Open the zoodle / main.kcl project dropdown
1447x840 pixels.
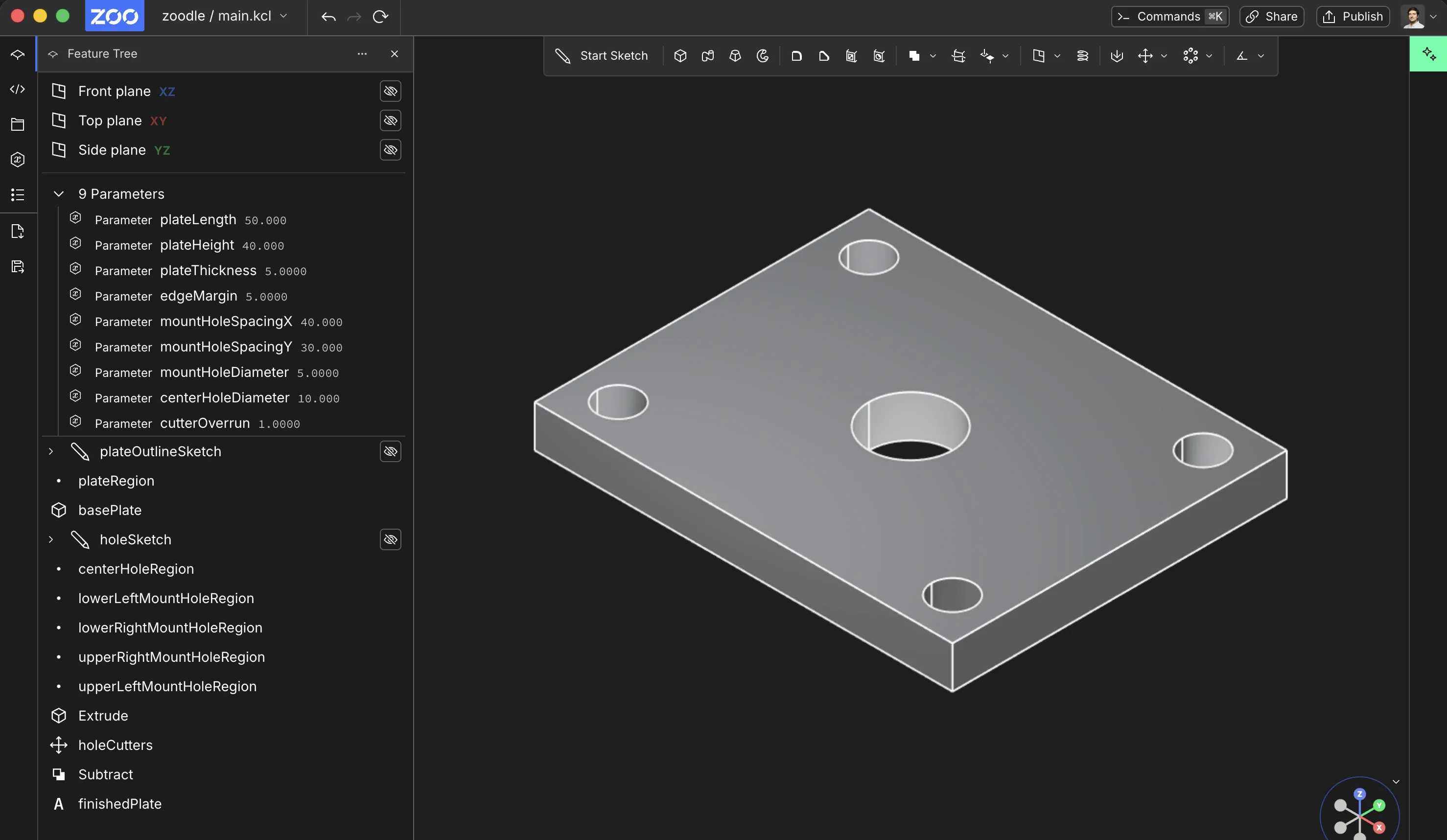pyautogui.click(x=225, y=16)
